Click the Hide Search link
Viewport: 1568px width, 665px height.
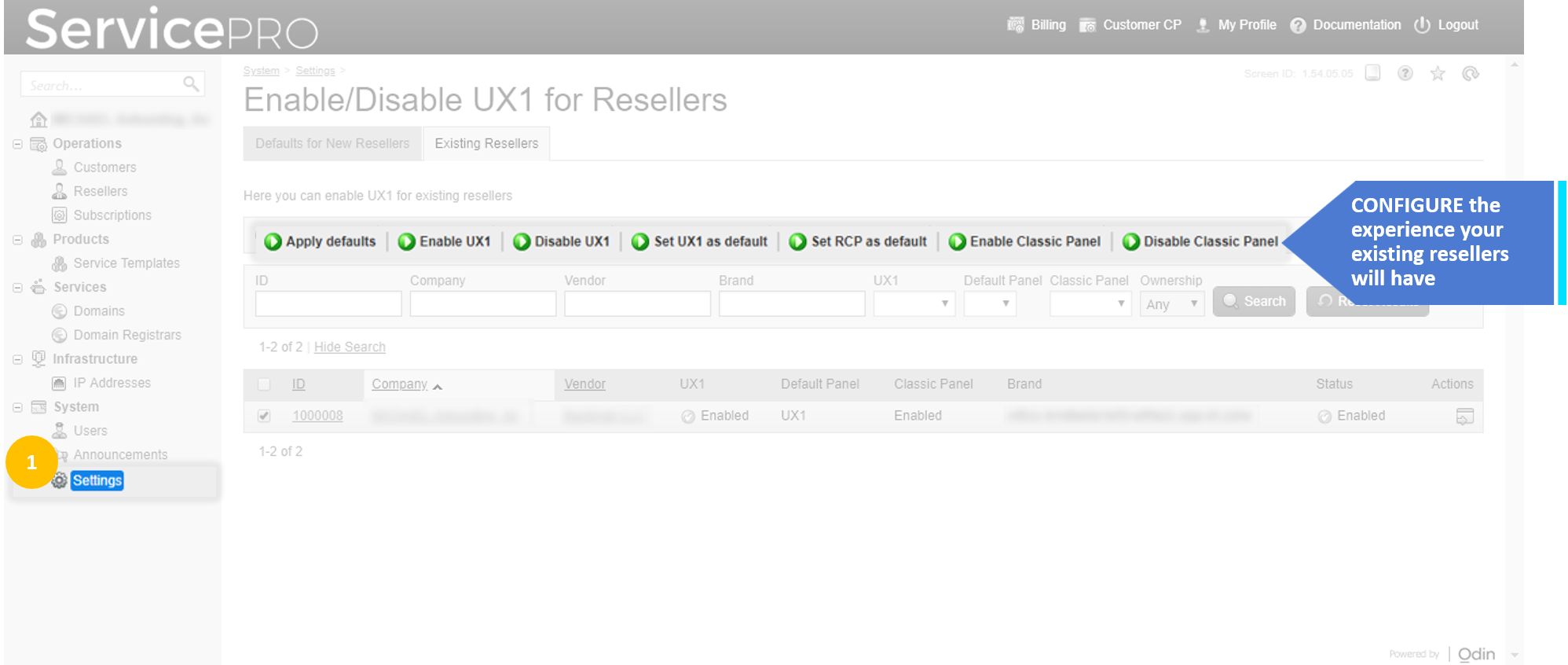350,347
